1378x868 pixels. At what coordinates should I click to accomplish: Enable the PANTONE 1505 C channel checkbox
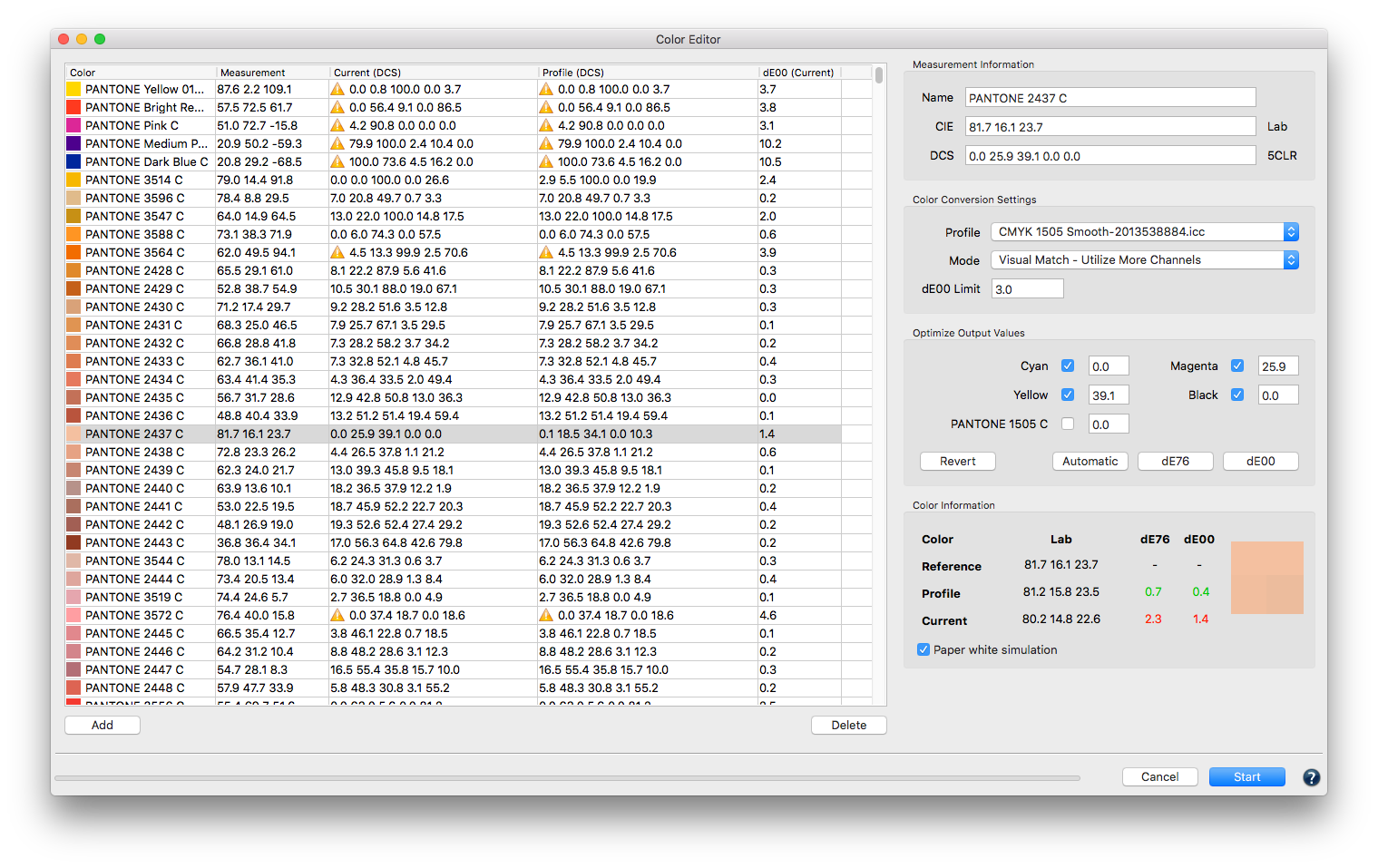coord(1068,424)
